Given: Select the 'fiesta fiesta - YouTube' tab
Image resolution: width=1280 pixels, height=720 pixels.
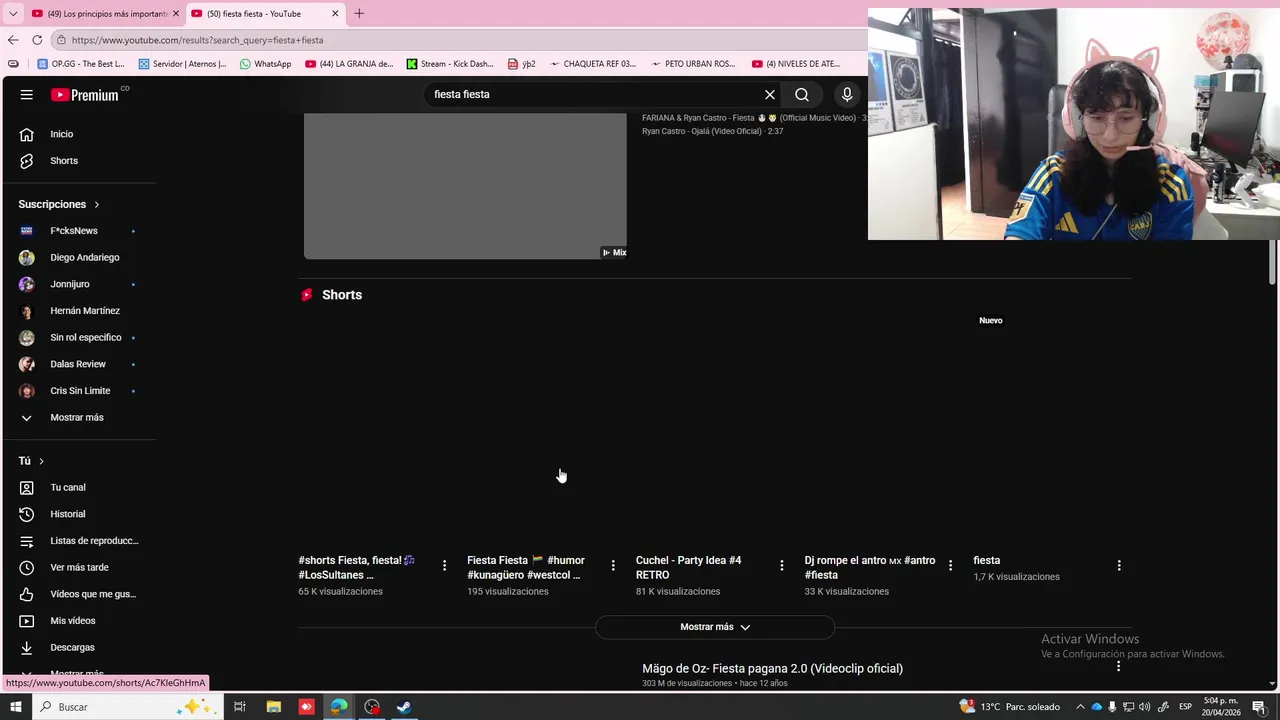Looking at the screenshot, I should (265, 14).
